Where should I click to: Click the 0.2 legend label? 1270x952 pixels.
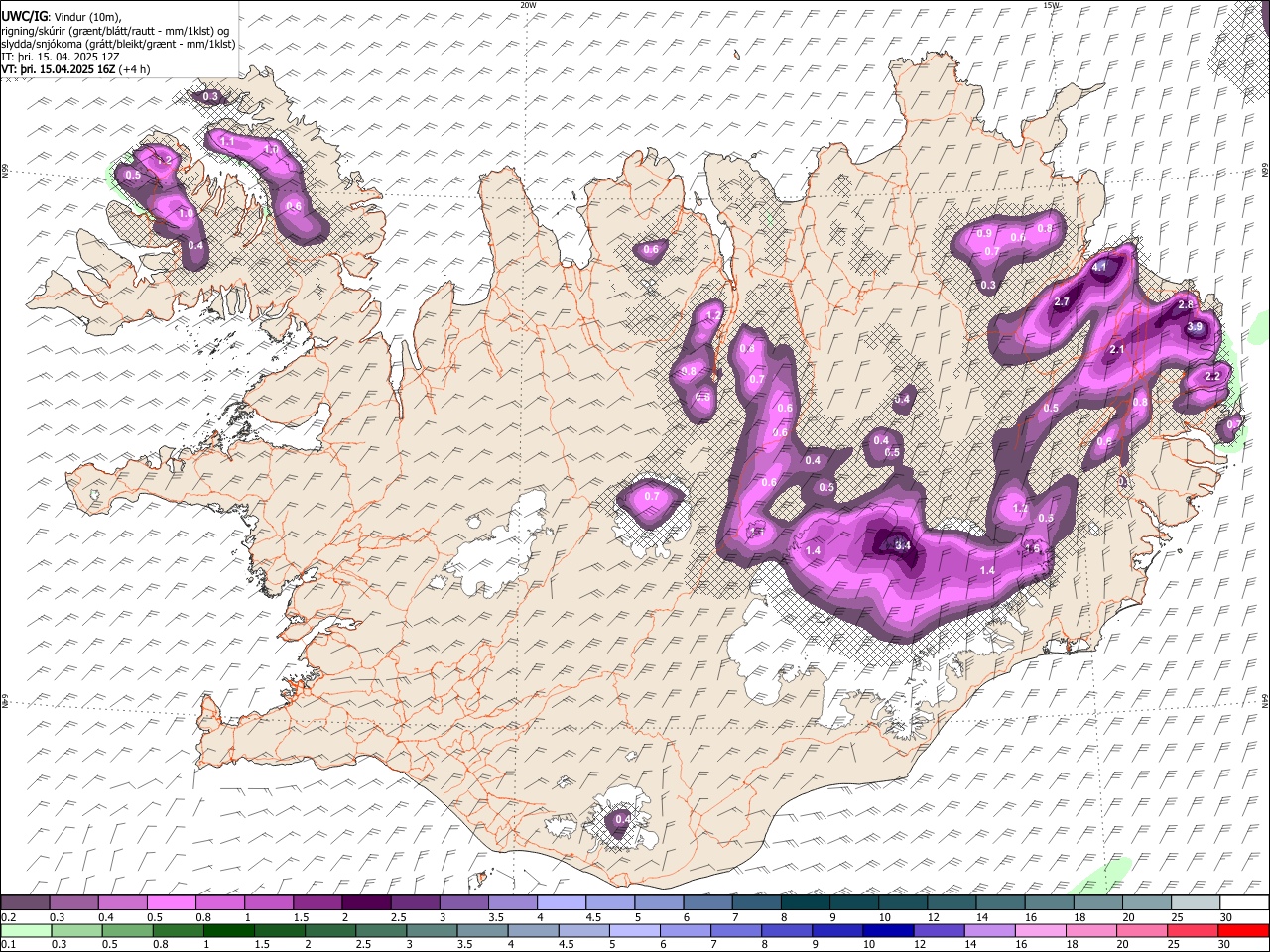pyautogui.click(x=9, y=917)
